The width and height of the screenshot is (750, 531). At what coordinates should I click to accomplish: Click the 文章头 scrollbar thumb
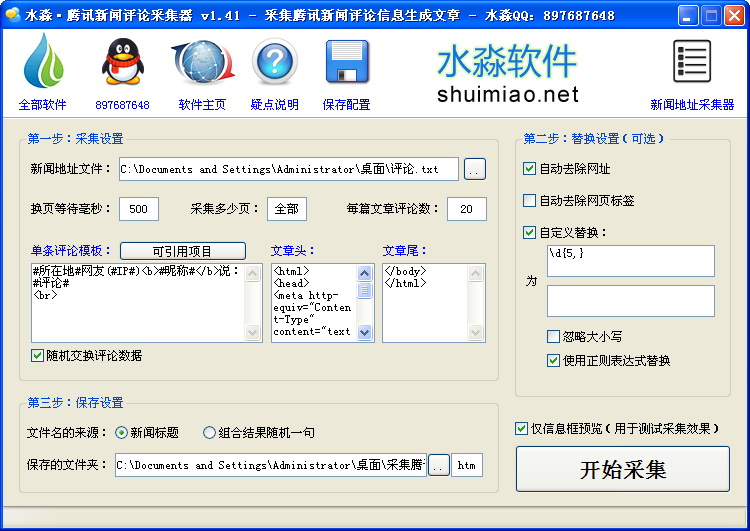click(364, 290)
